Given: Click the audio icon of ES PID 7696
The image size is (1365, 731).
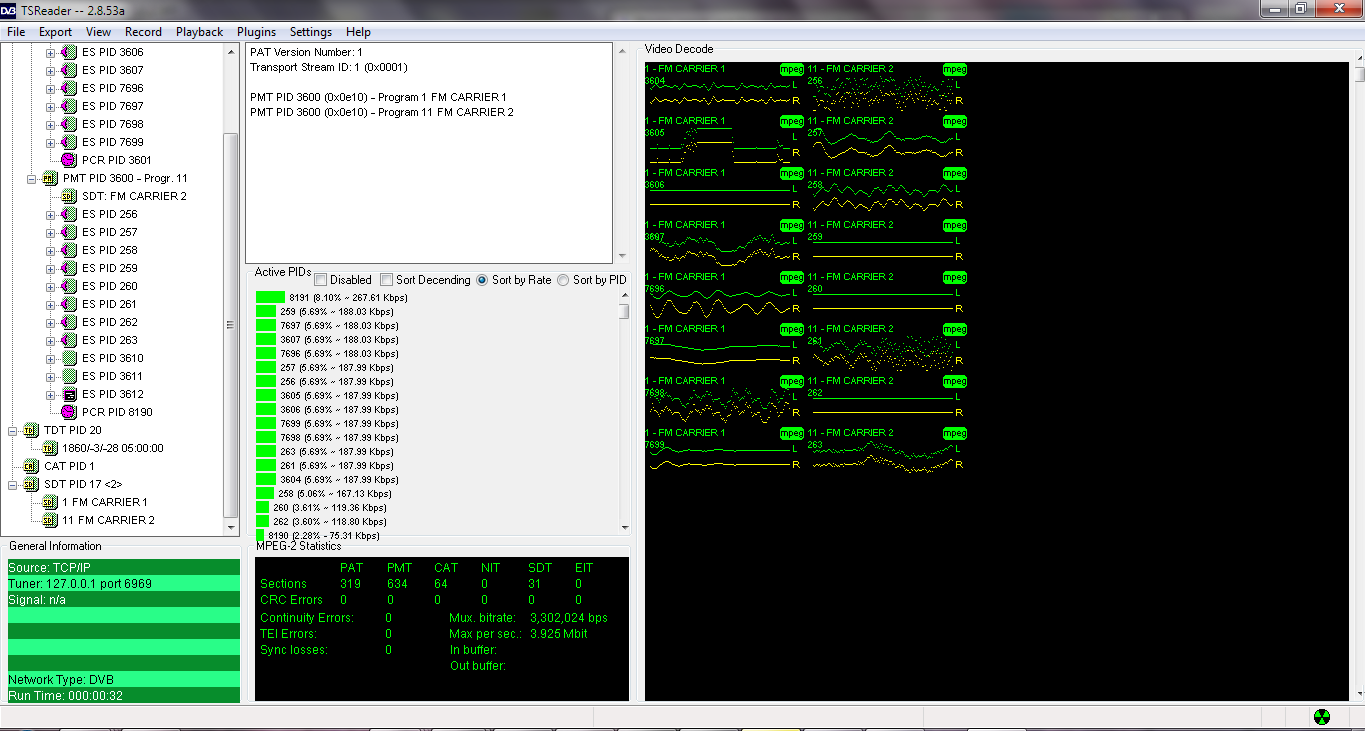Looking at the screenshot, I should [68, 88].
